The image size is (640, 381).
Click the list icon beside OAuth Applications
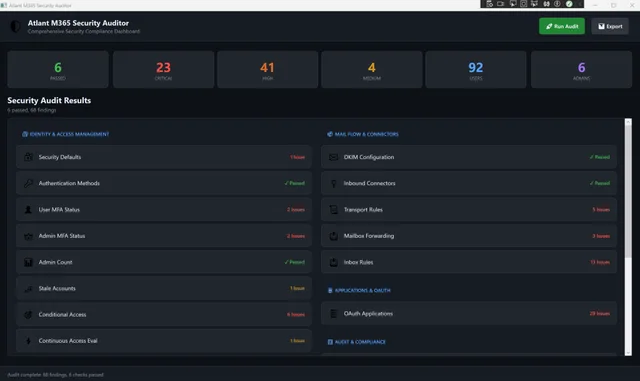(333, 314)
